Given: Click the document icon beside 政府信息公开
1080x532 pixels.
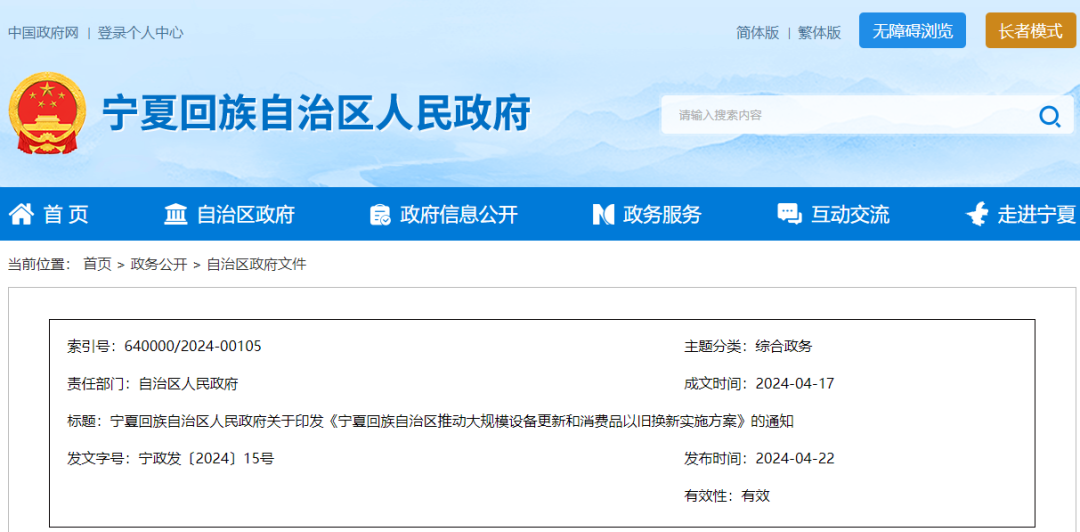Looking at the screenshot, I should click(380, 214).
